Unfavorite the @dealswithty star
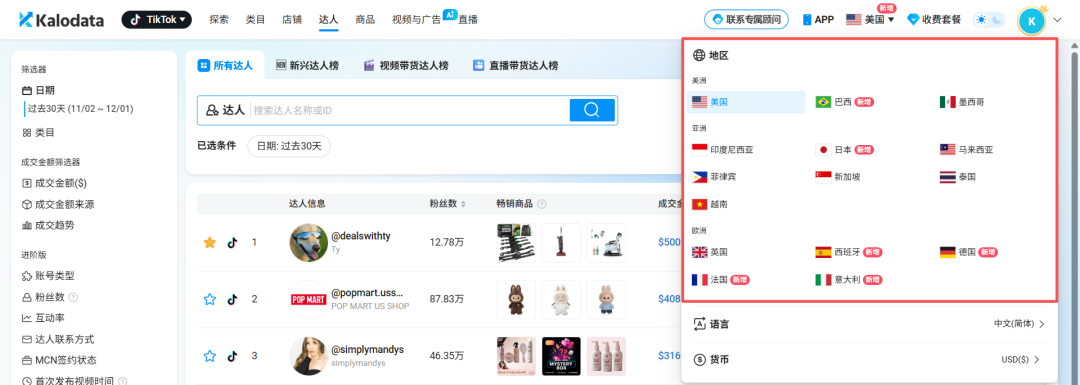1080x385 pixels. click(210, 242)
